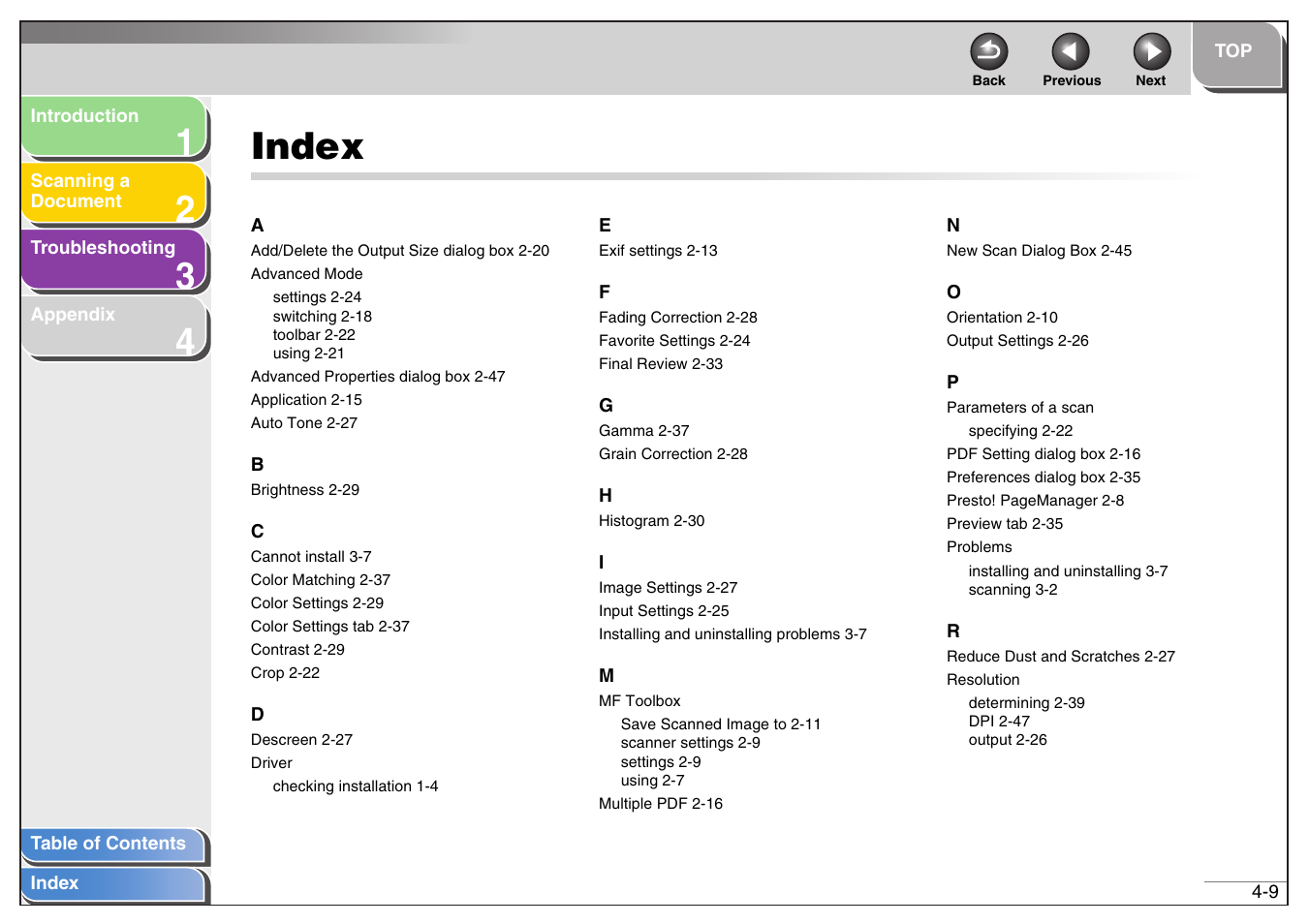This screenshot has height=924, width=1309.
Task: Select the Index sidebar tab
Action: 113,884
